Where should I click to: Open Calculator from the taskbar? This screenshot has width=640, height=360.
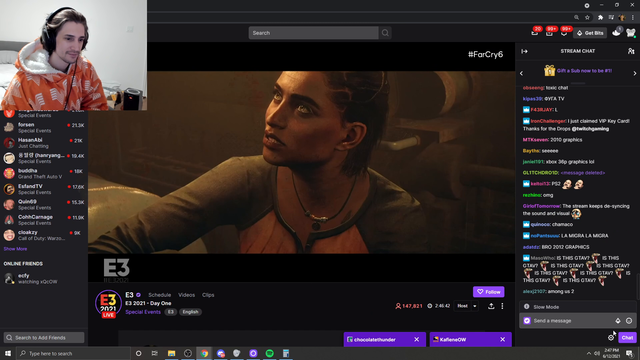[286, 353]
